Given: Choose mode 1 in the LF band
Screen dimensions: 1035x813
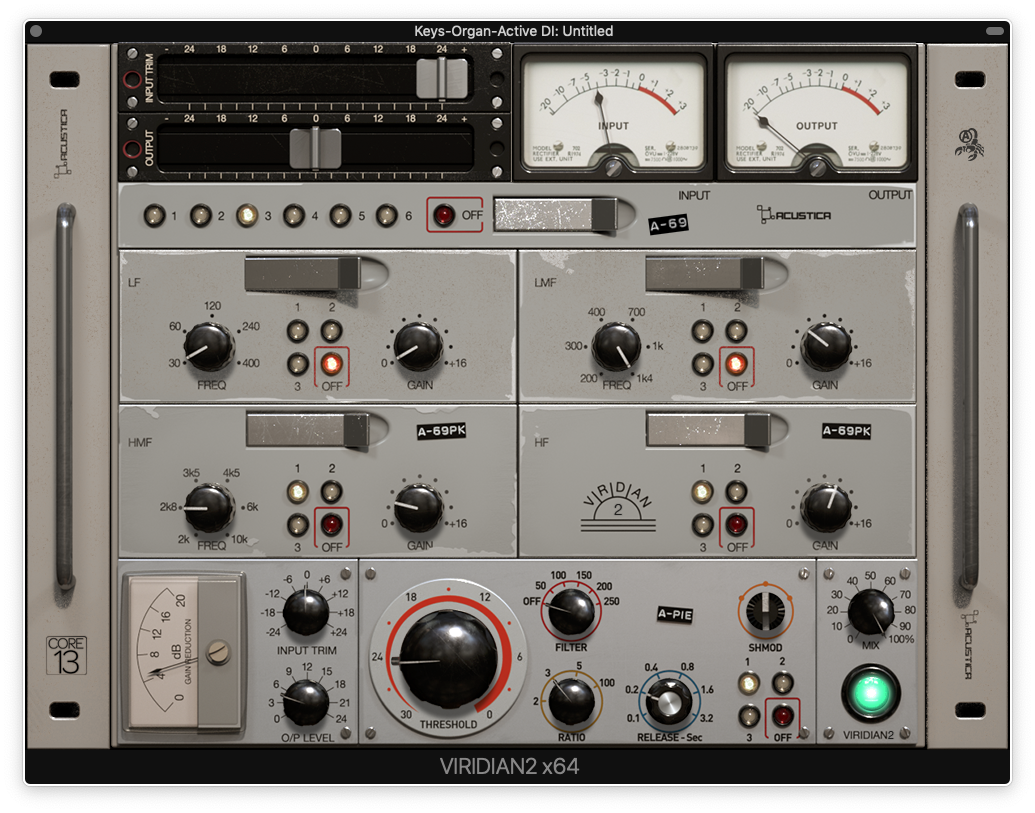Looking at the screenshot, I should [x=298, y=331].
